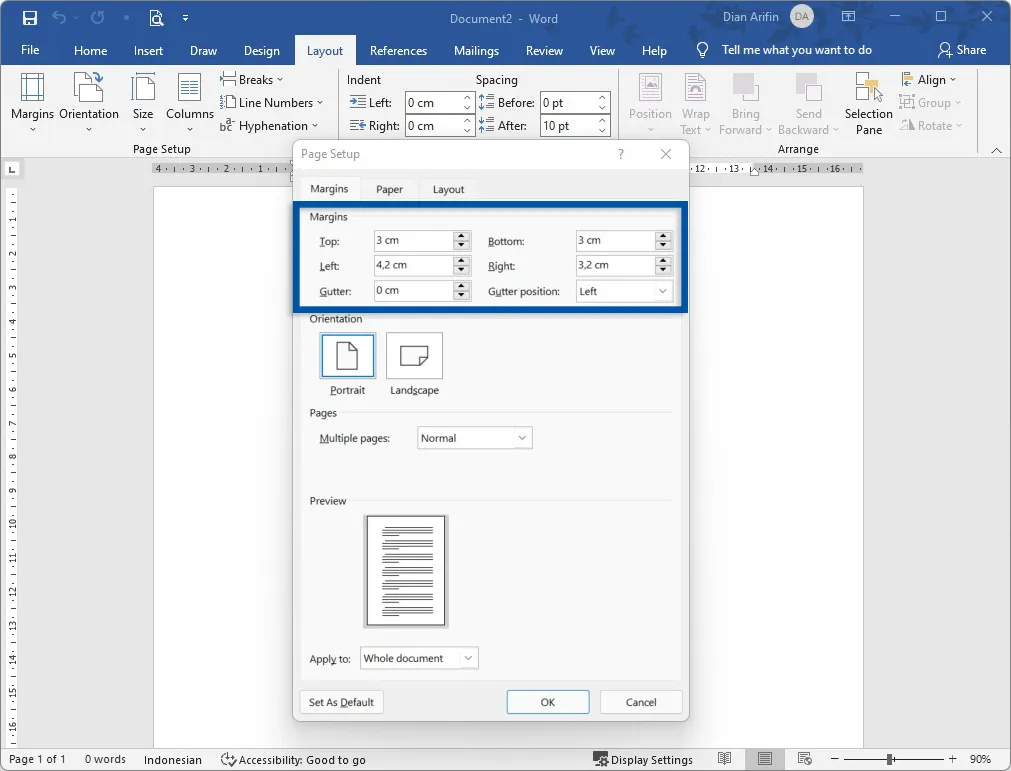Switch to the Paper tab
The height and width of the screenshot is (771, 1011).
tap(388, 188)
